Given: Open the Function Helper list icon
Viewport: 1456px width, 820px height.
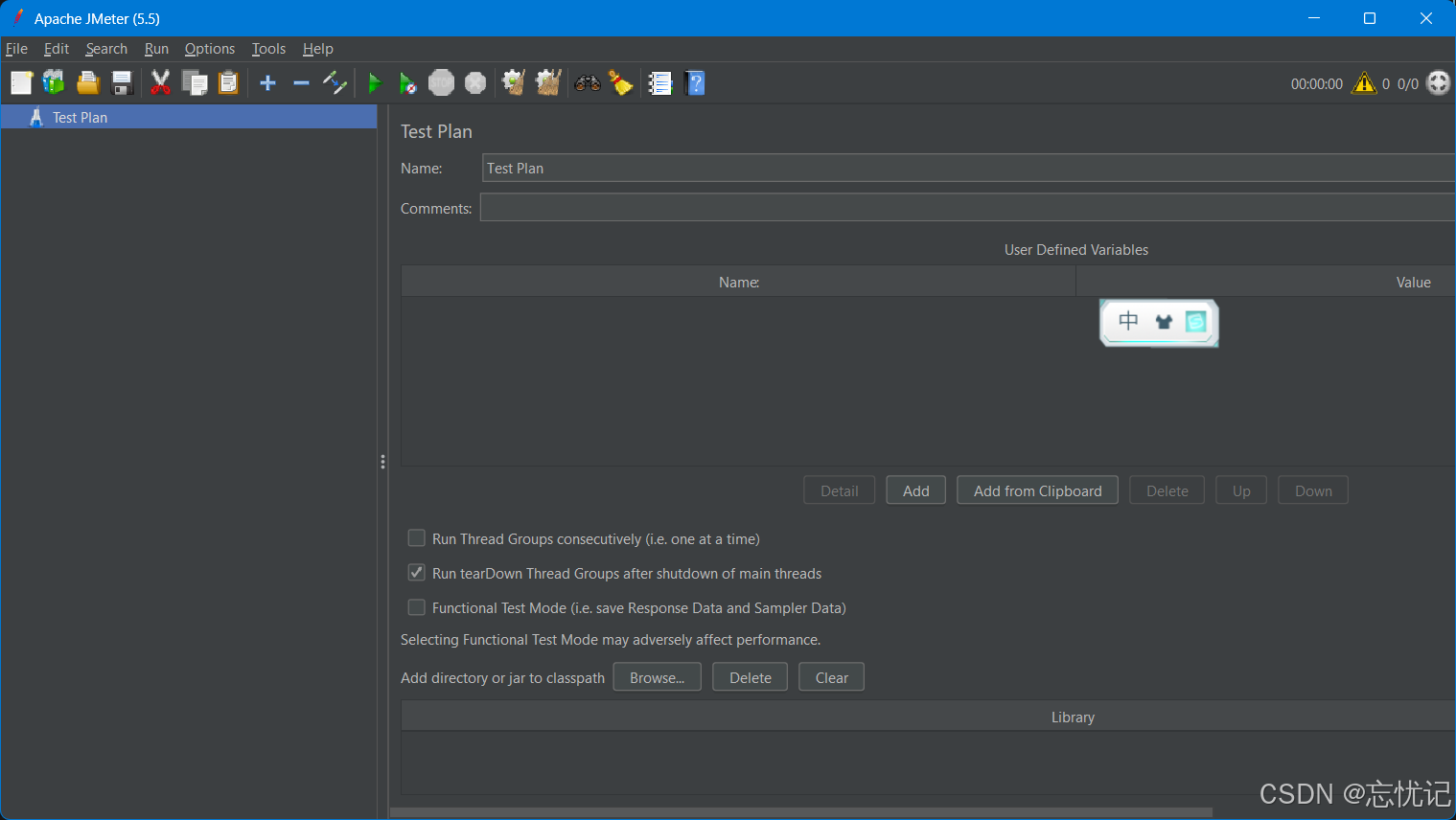Looking at the screenshot, I should pos(660,83).
